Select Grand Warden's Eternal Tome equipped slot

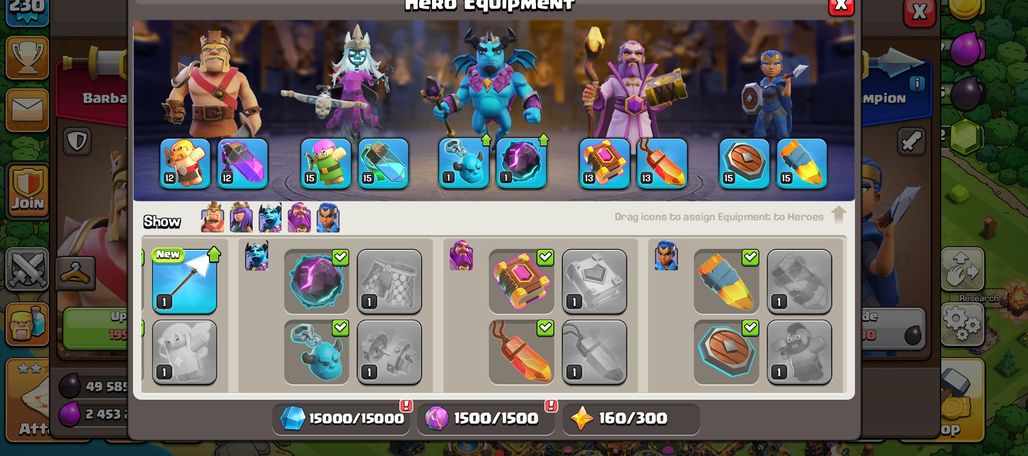pyautogui.click(x=604, y=164)
